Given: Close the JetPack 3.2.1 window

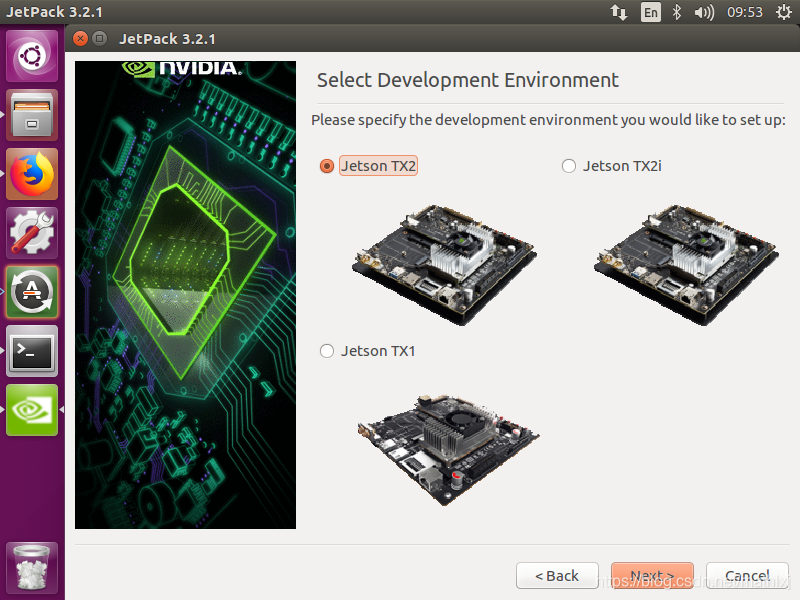Looking at the screenshot, I should pos(80,39).
